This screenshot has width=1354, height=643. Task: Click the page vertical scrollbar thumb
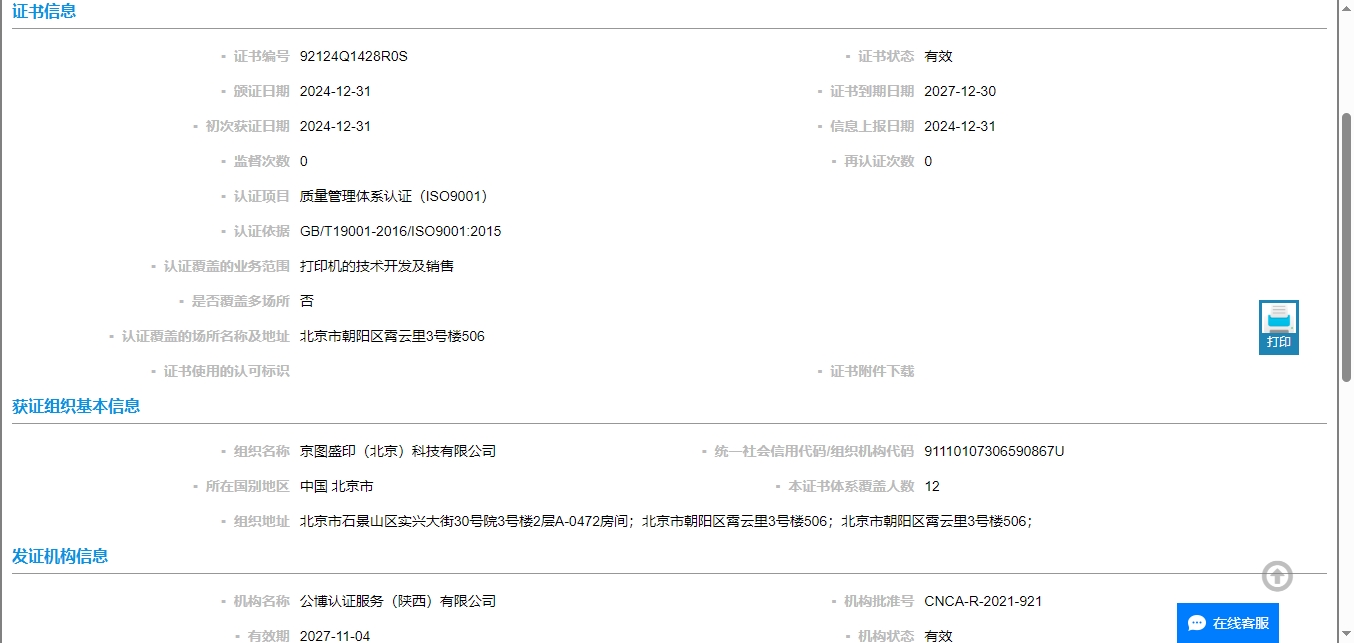click(x=1346, y=247)
